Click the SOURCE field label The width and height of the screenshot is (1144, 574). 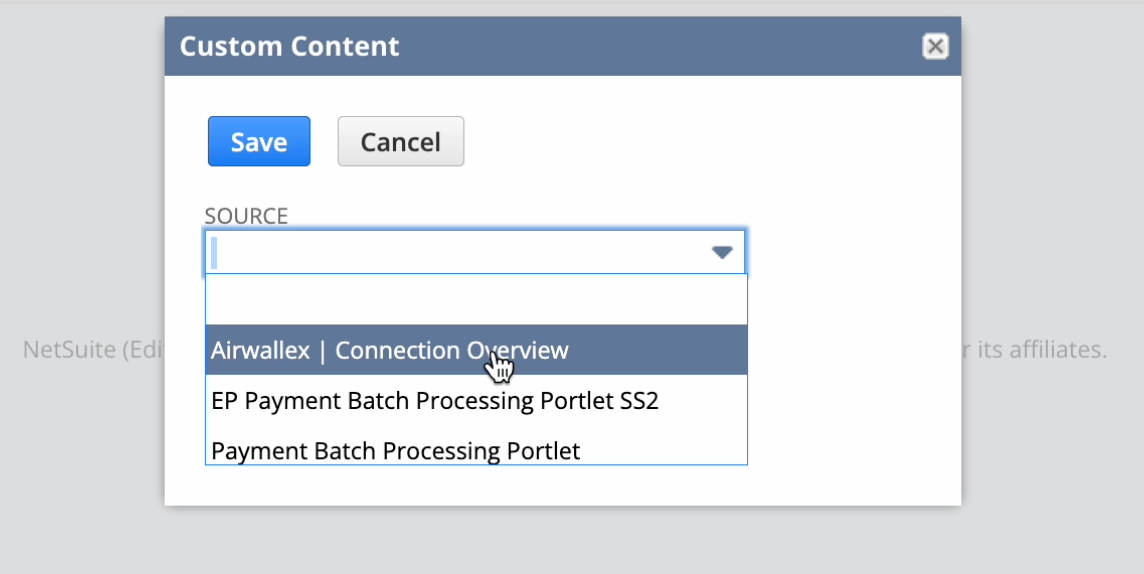tap(246, 216)
